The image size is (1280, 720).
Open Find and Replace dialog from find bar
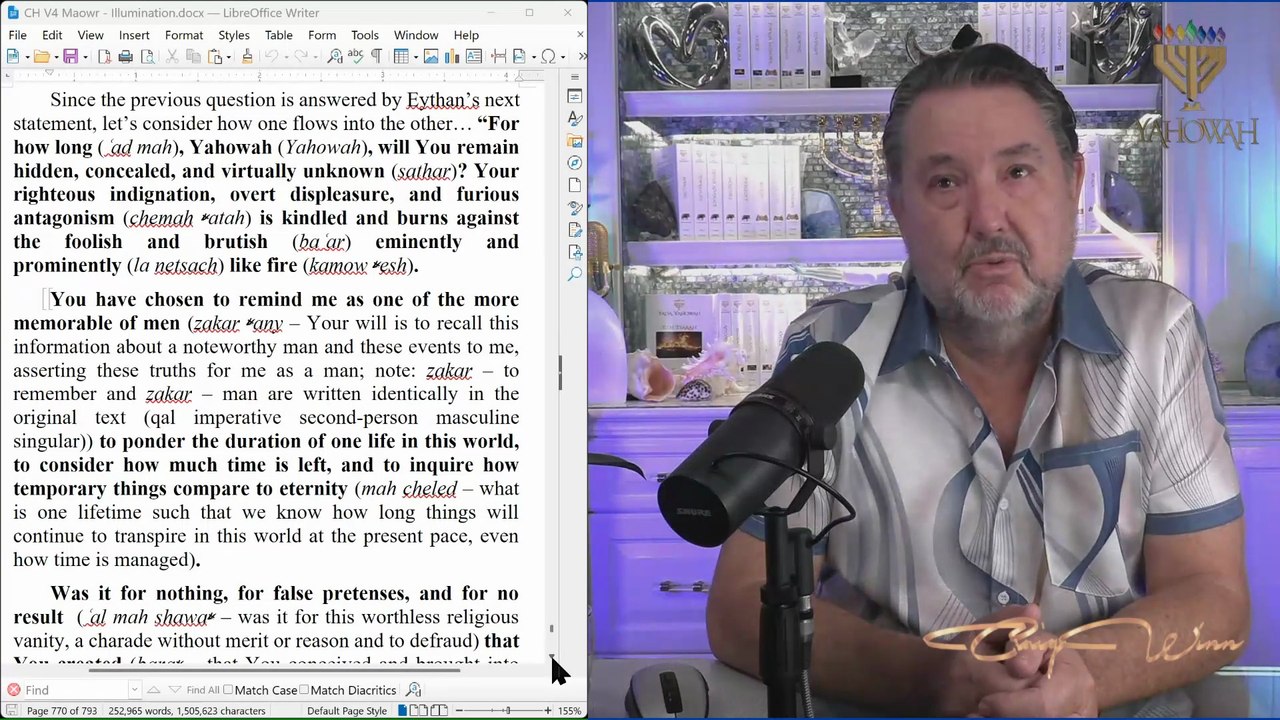coord(414,690)
